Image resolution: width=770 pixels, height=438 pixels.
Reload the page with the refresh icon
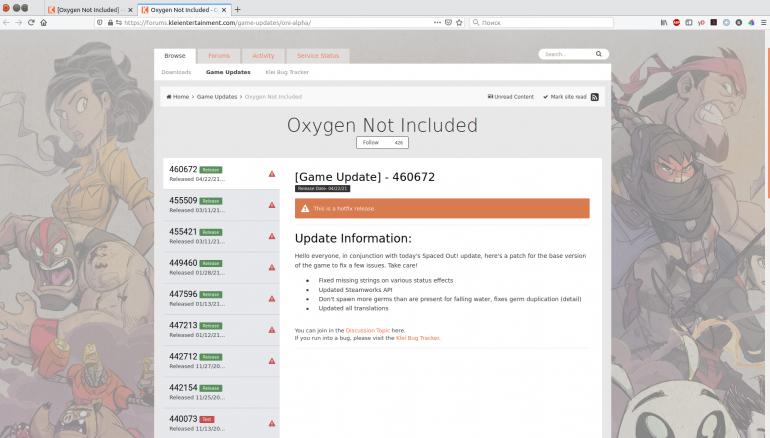click(x=31, y=23)
